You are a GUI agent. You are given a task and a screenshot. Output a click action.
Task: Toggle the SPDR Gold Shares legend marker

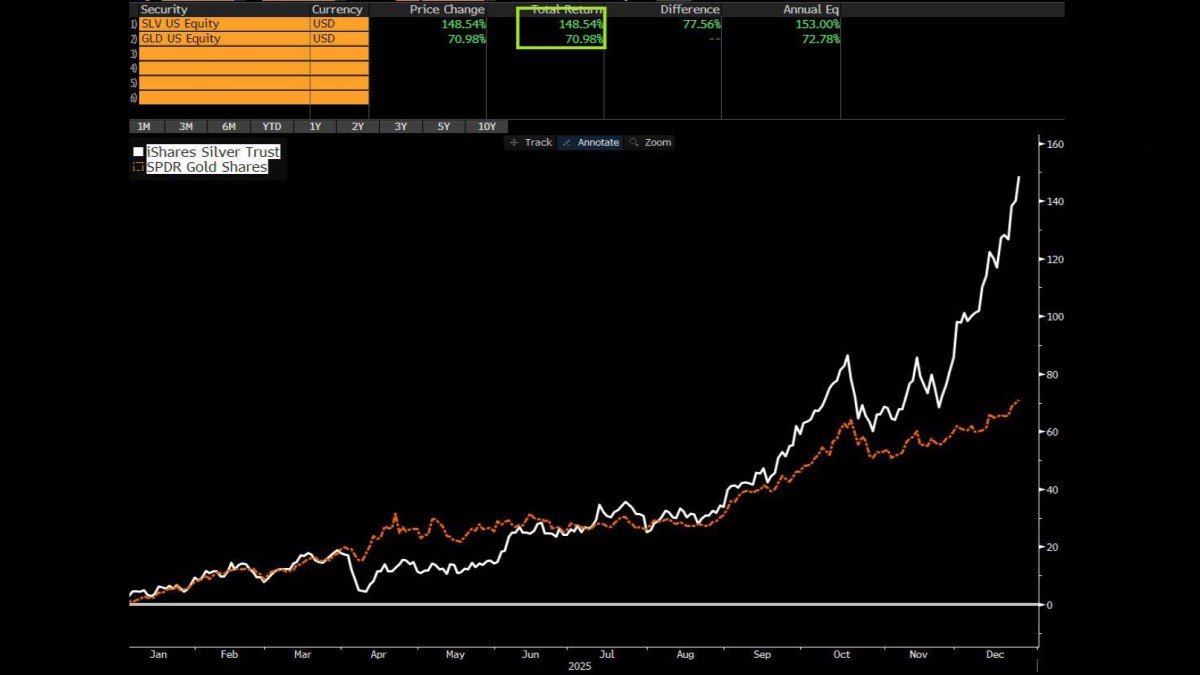138,167
